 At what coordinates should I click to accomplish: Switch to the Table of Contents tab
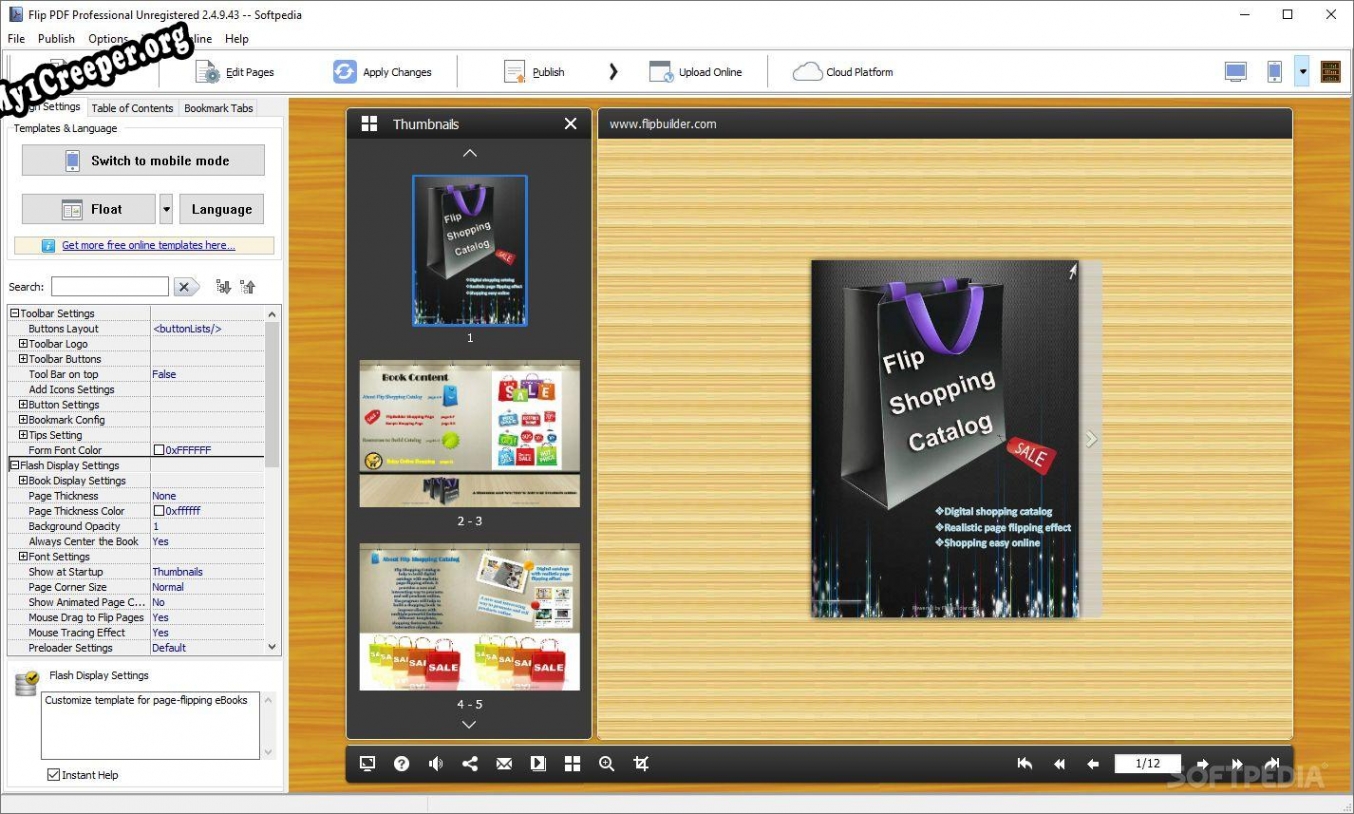132,108
